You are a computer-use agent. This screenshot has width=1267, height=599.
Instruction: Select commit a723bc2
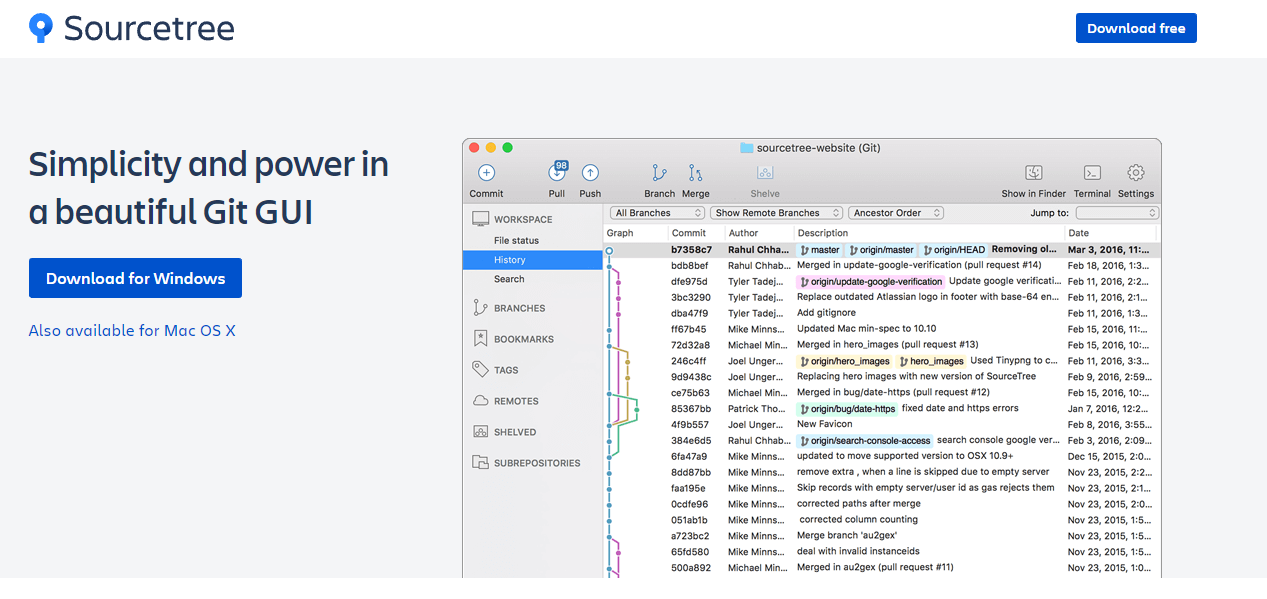point(882,536)
